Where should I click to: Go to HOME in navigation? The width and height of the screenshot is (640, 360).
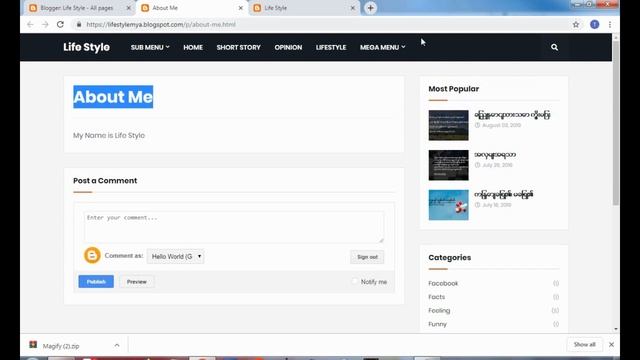pos(193,47)
